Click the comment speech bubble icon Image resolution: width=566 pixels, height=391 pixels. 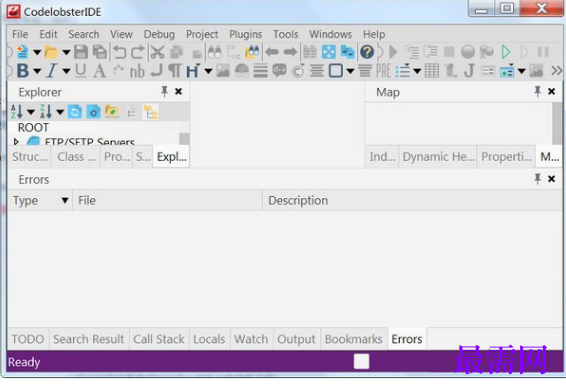click(279, 71)
